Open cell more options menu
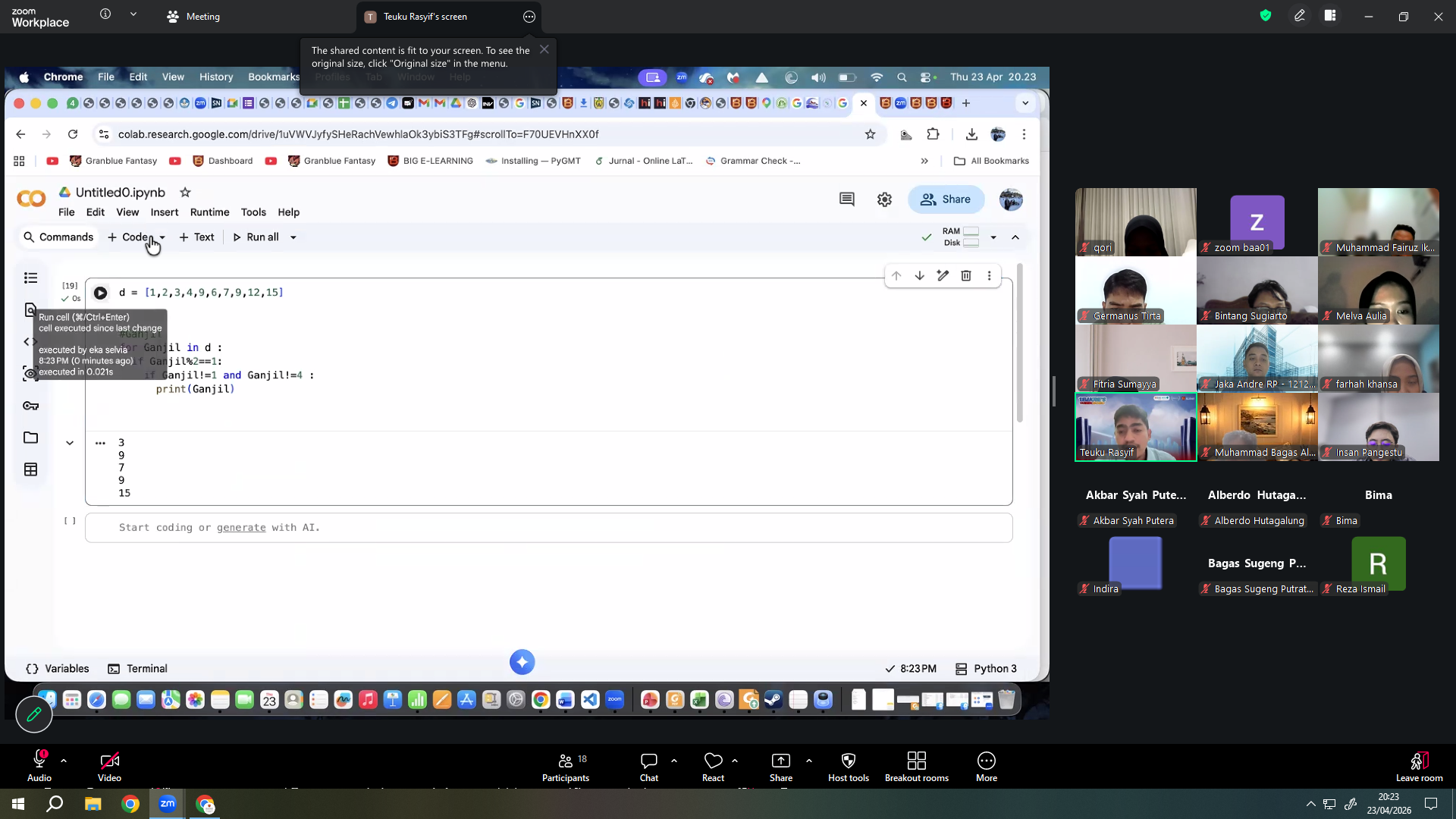The width and height of the screenshot is (1456, 819). [989, 275]
